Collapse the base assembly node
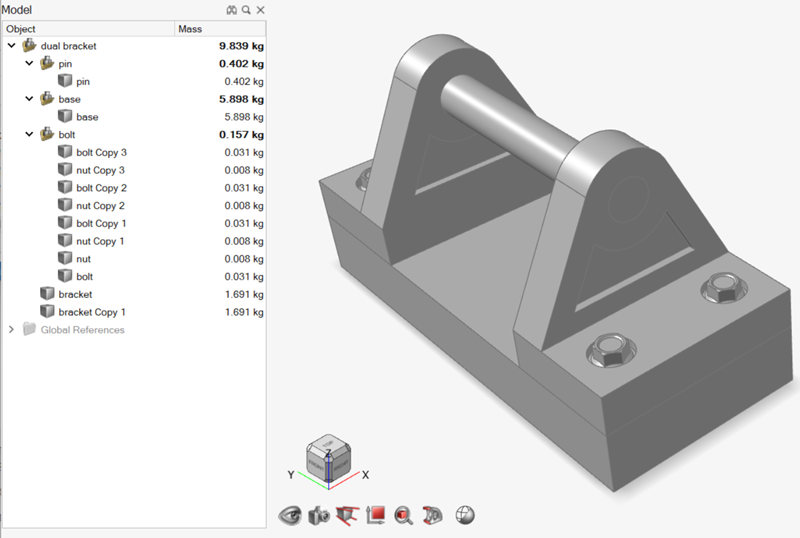 coord(30,99)
